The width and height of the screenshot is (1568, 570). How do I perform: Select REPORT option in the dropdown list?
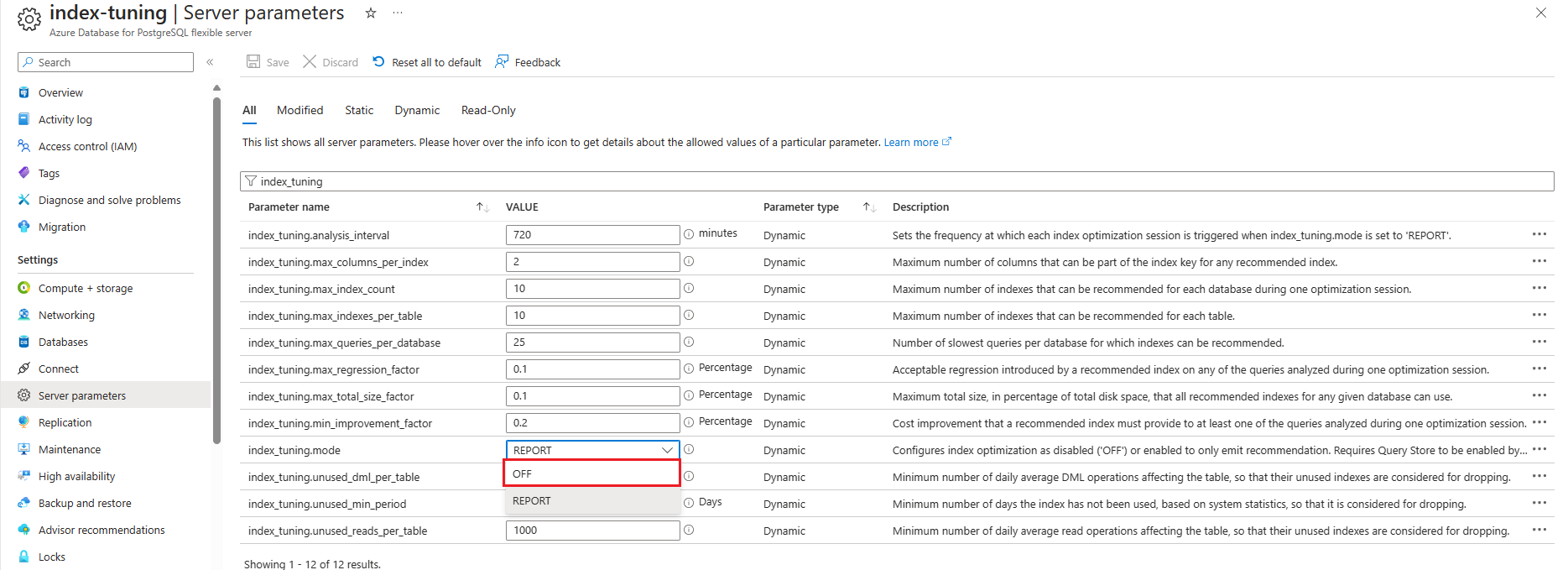coord(591,500)
